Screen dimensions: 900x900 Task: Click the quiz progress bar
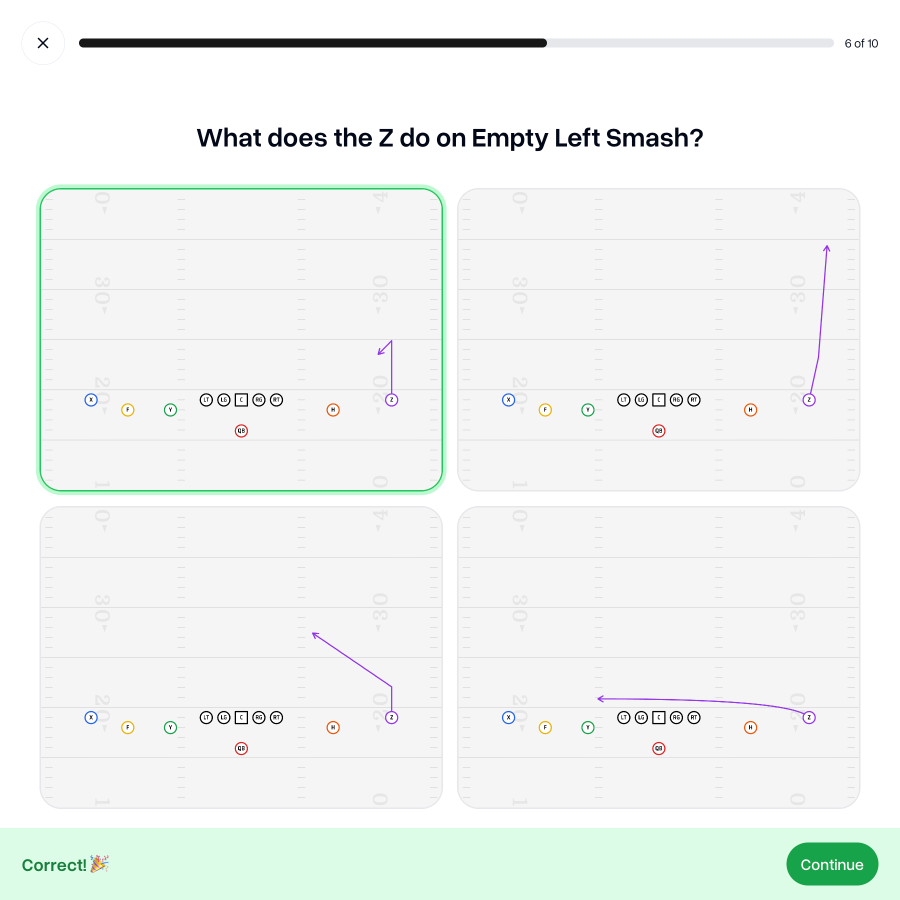click(x=456, y=43)
